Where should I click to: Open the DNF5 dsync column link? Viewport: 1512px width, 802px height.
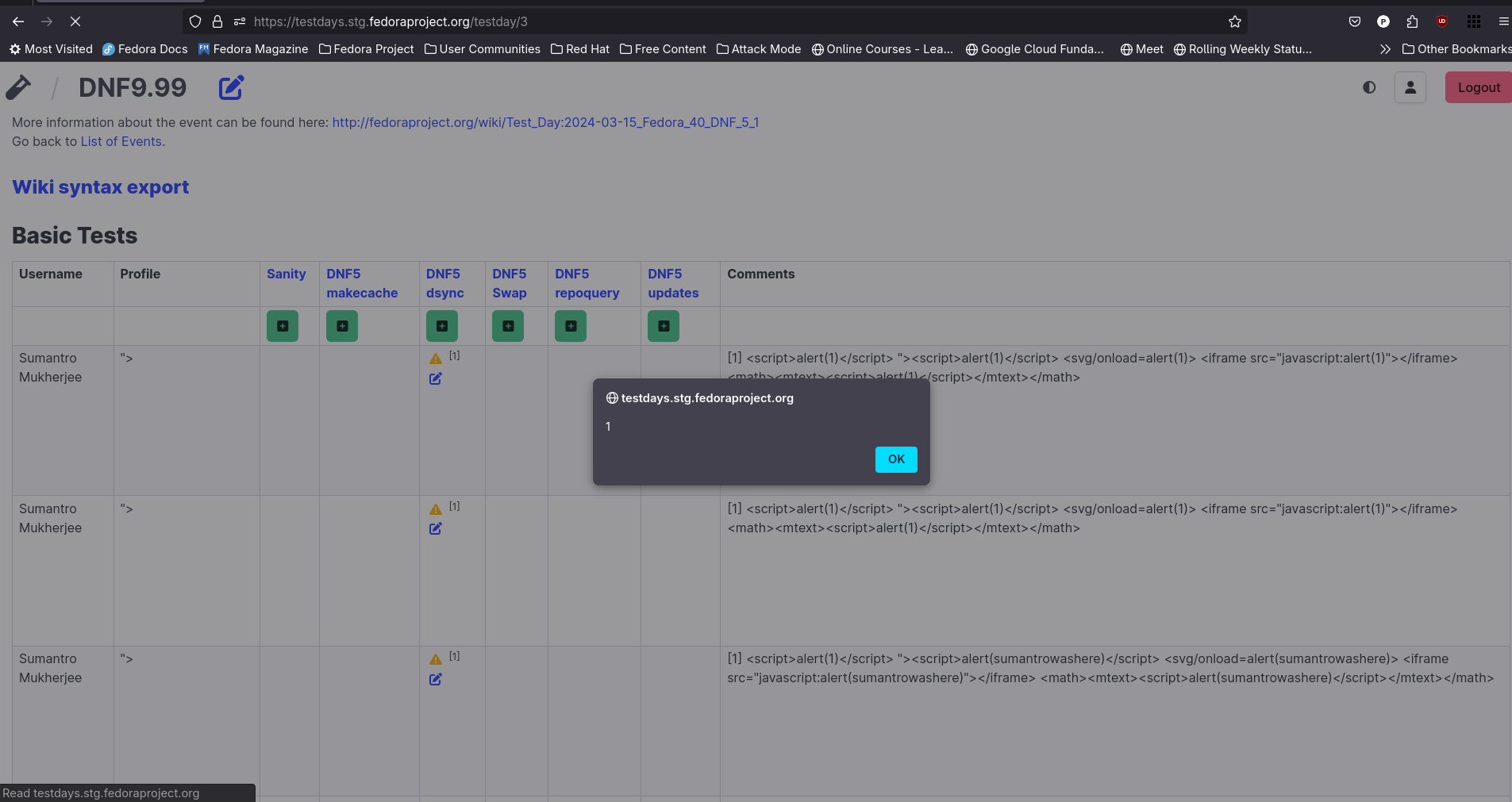445,283
